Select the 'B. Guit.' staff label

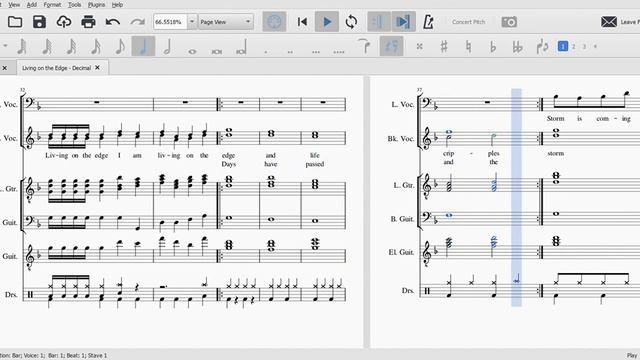point(402,219)
